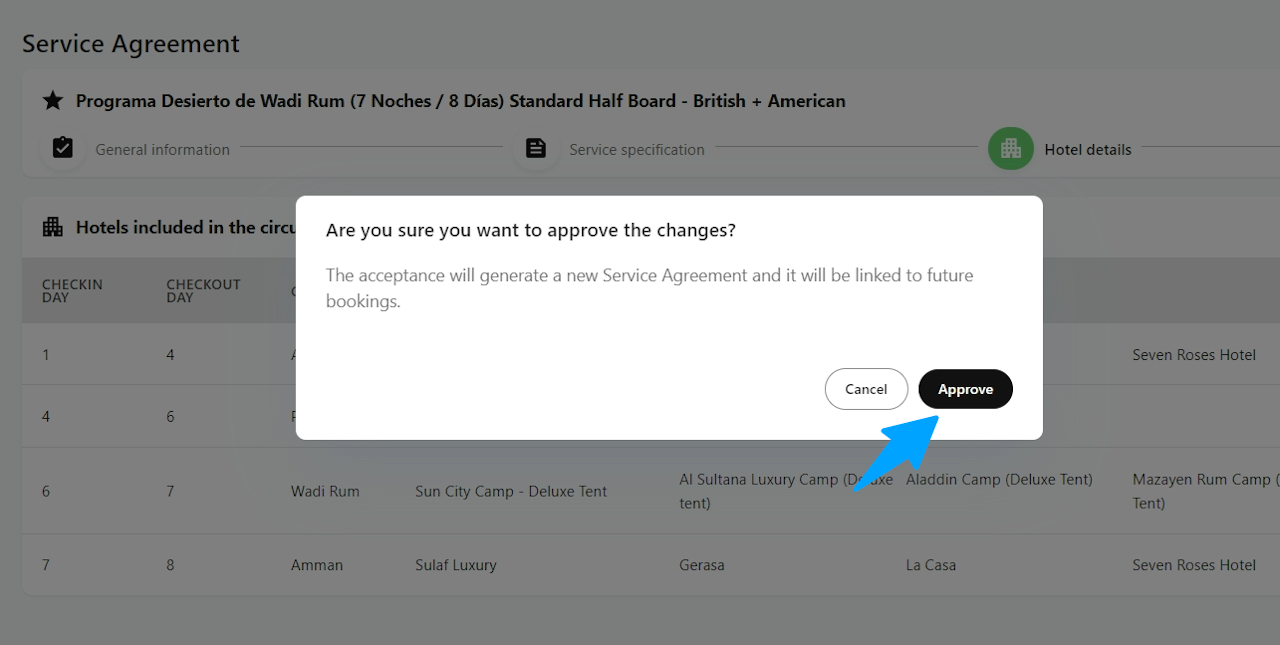Screen dimensions: 1280x645
Task: Click the Service specification document icon
Action: [536, 149]
